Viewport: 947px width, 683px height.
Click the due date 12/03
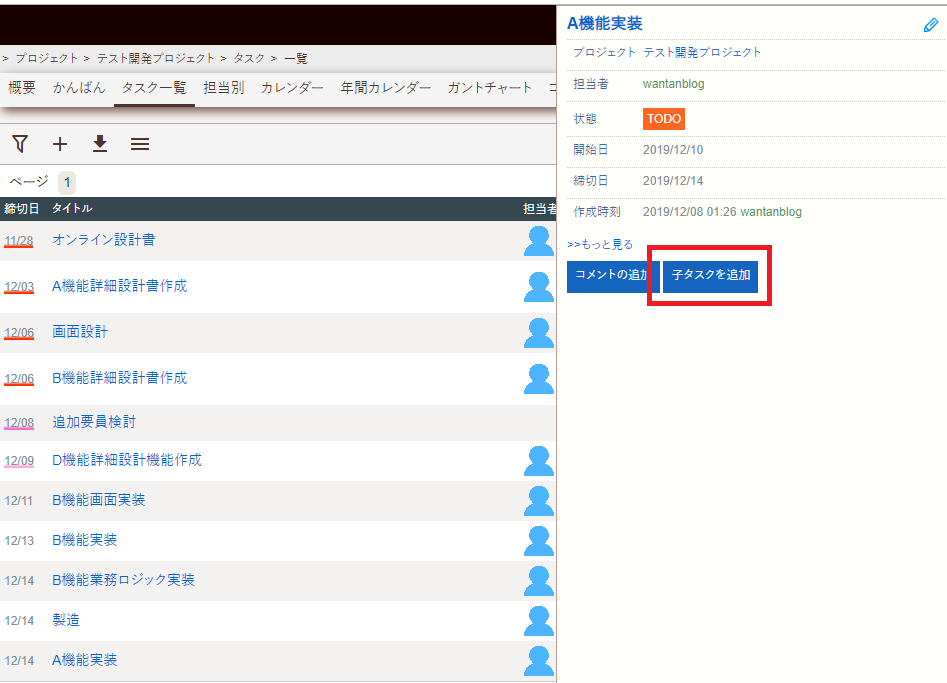click(x=19, y=287)
